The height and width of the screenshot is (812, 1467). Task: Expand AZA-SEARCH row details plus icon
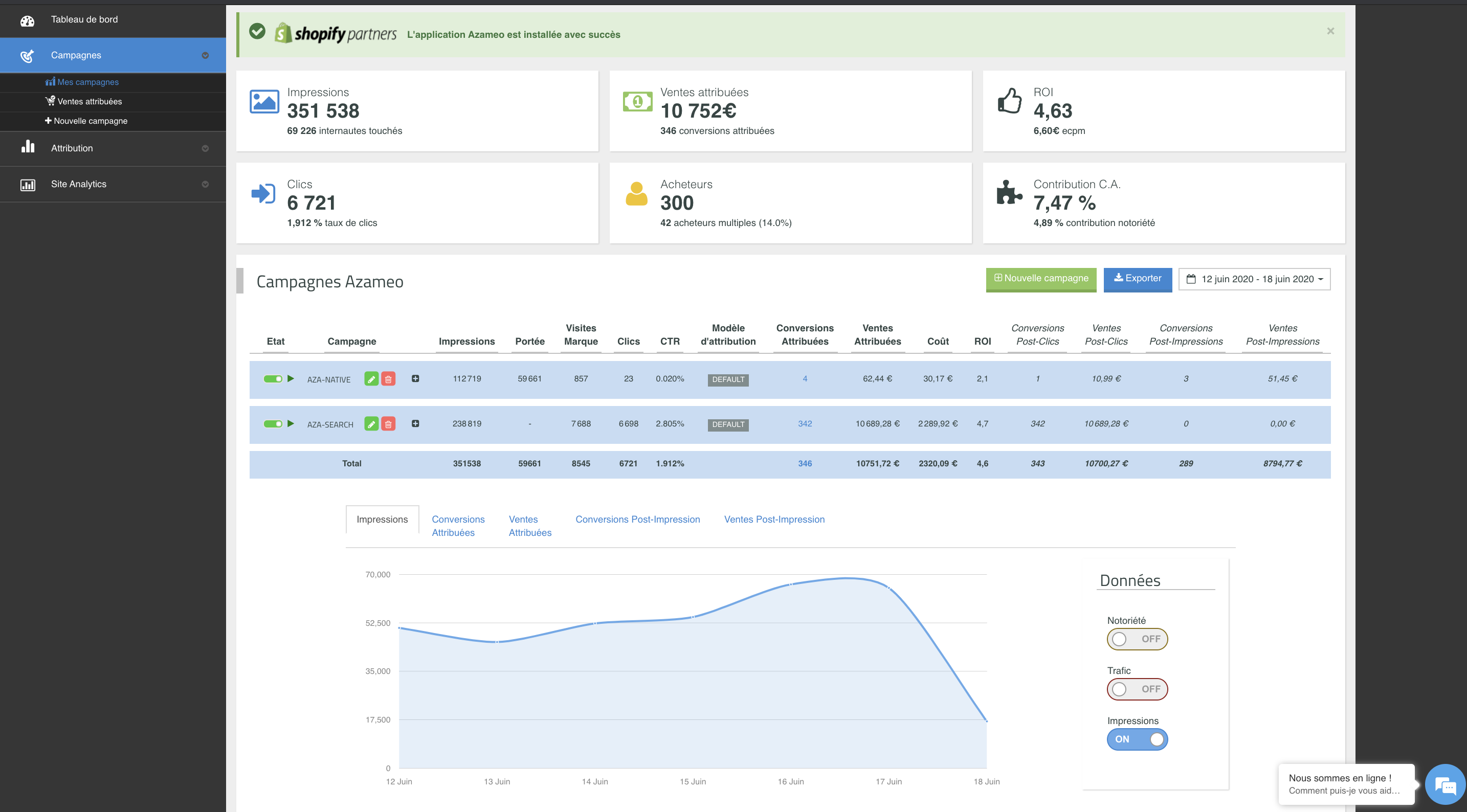pos(415,424)
